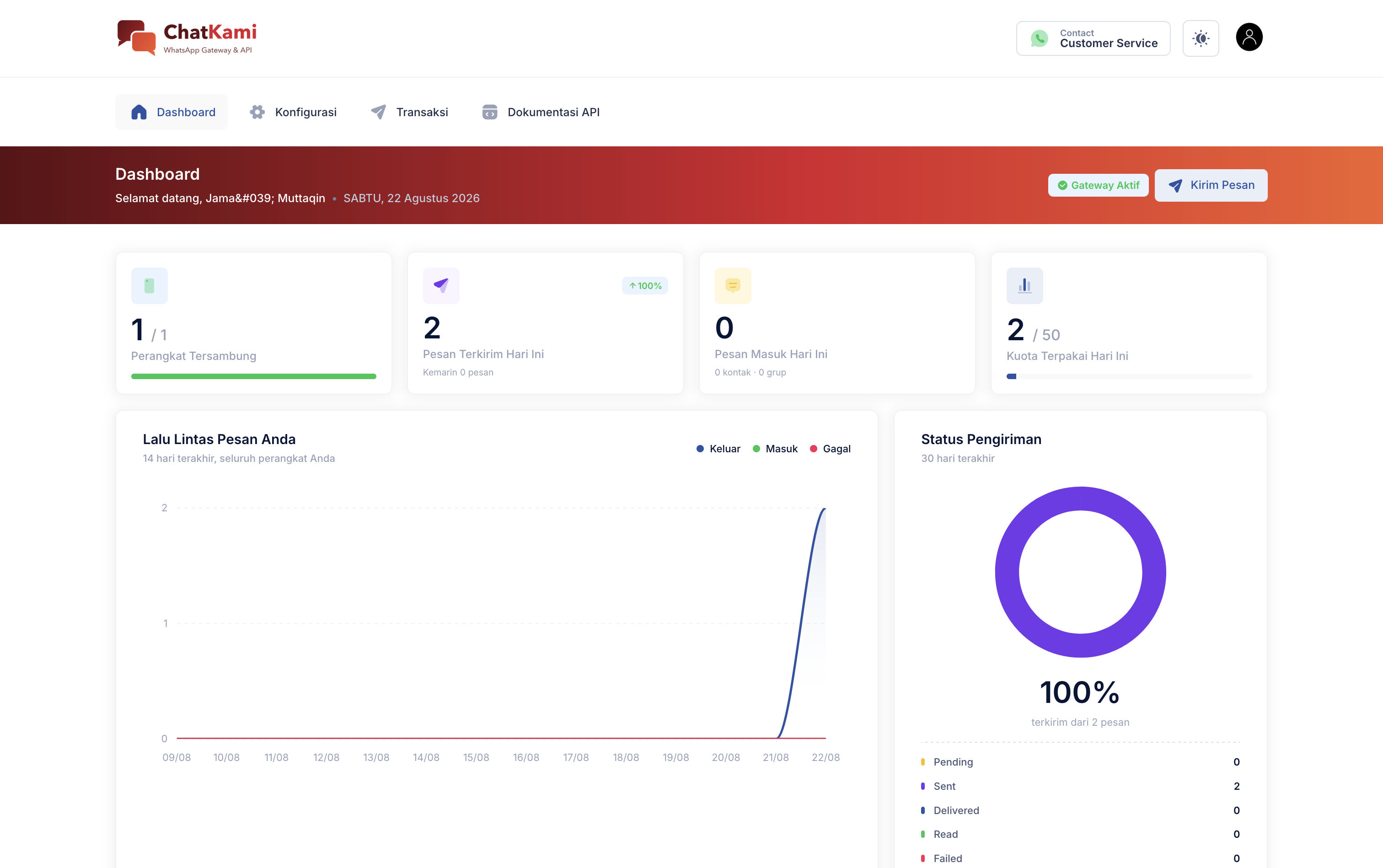Click the ChatKami logo
The height and width of the screenshot is (868, 1383).
[187, 38]
